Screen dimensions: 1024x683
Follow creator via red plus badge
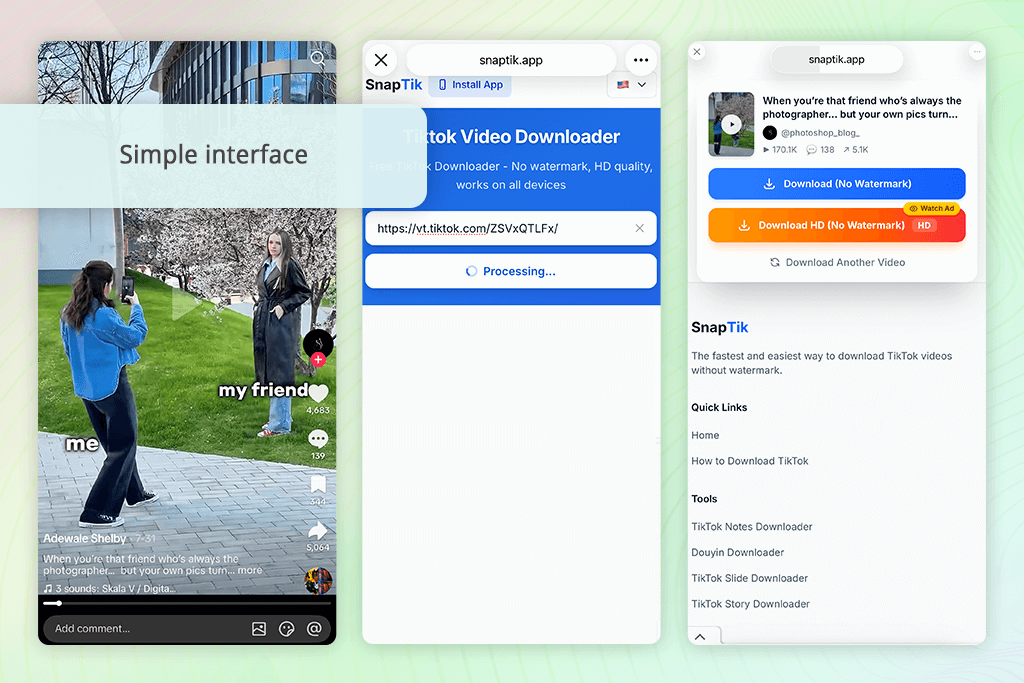(x=318, y=359)
